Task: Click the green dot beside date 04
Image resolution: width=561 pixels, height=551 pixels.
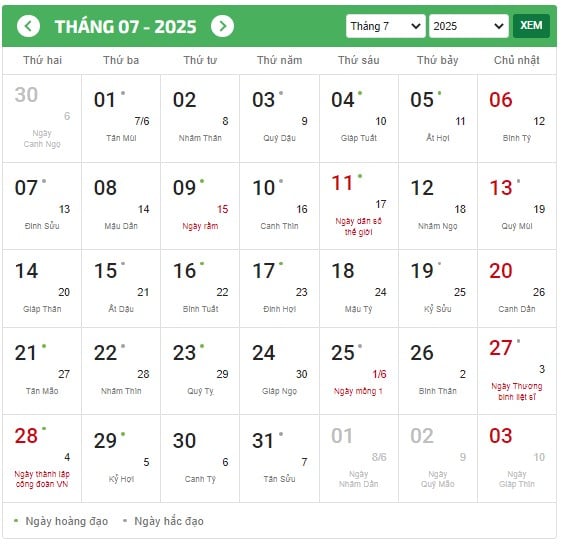Action: (x=360, y=93)
